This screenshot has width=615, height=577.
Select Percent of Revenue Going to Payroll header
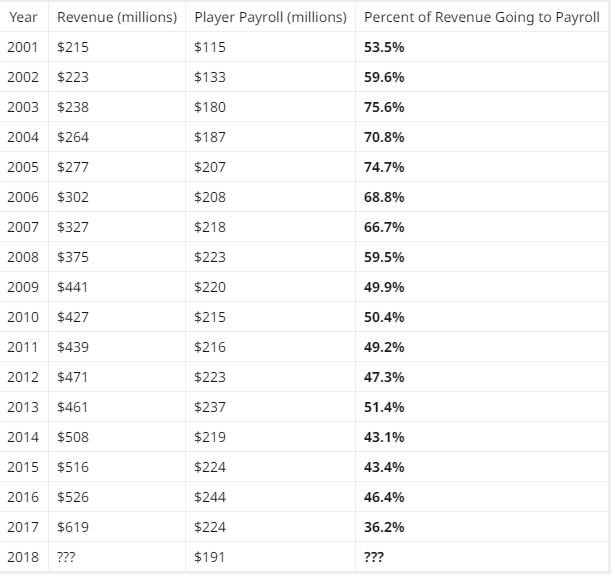(481, 18)
